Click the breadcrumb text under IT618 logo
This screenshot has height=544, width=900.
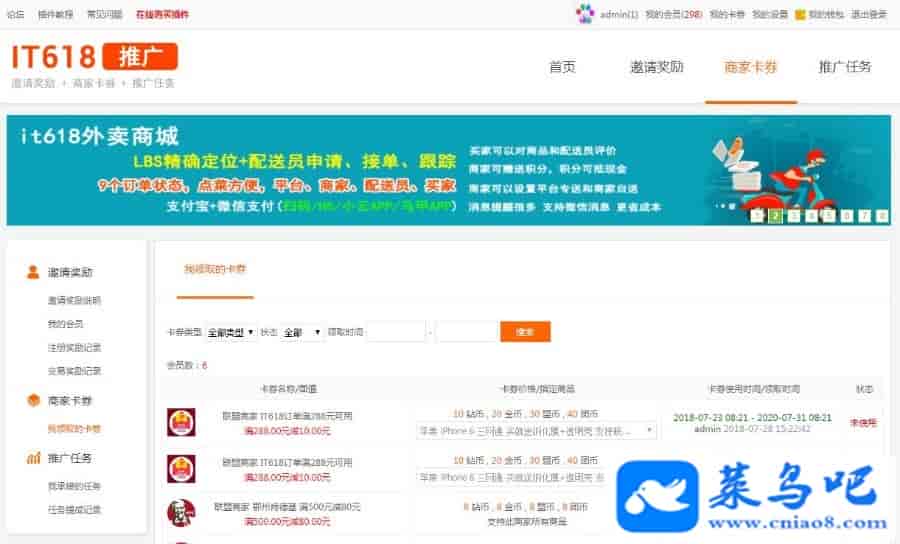click(92, 83)
